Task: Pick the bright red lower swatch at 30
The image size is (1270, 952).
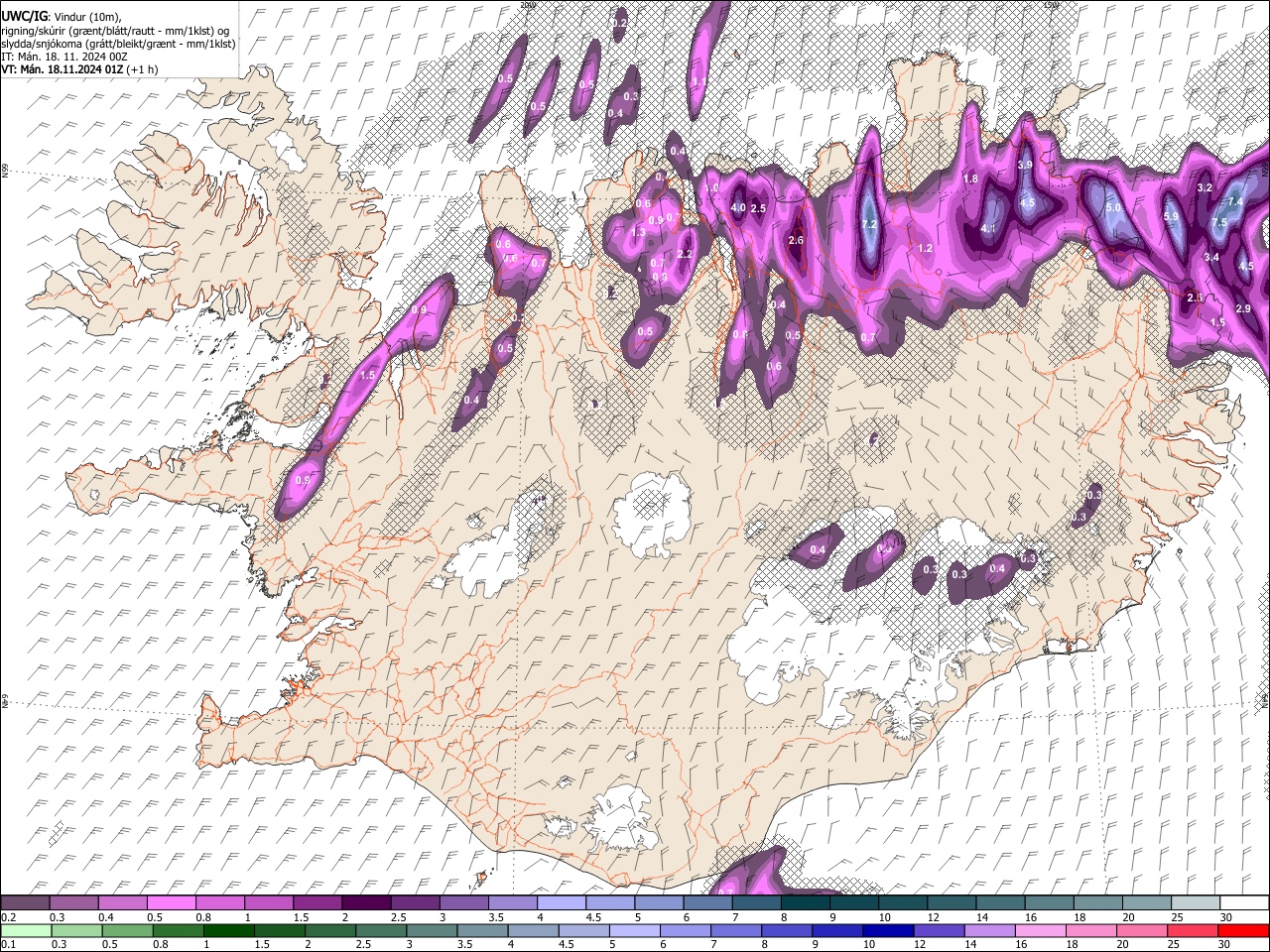Action: pos(1242,930)
